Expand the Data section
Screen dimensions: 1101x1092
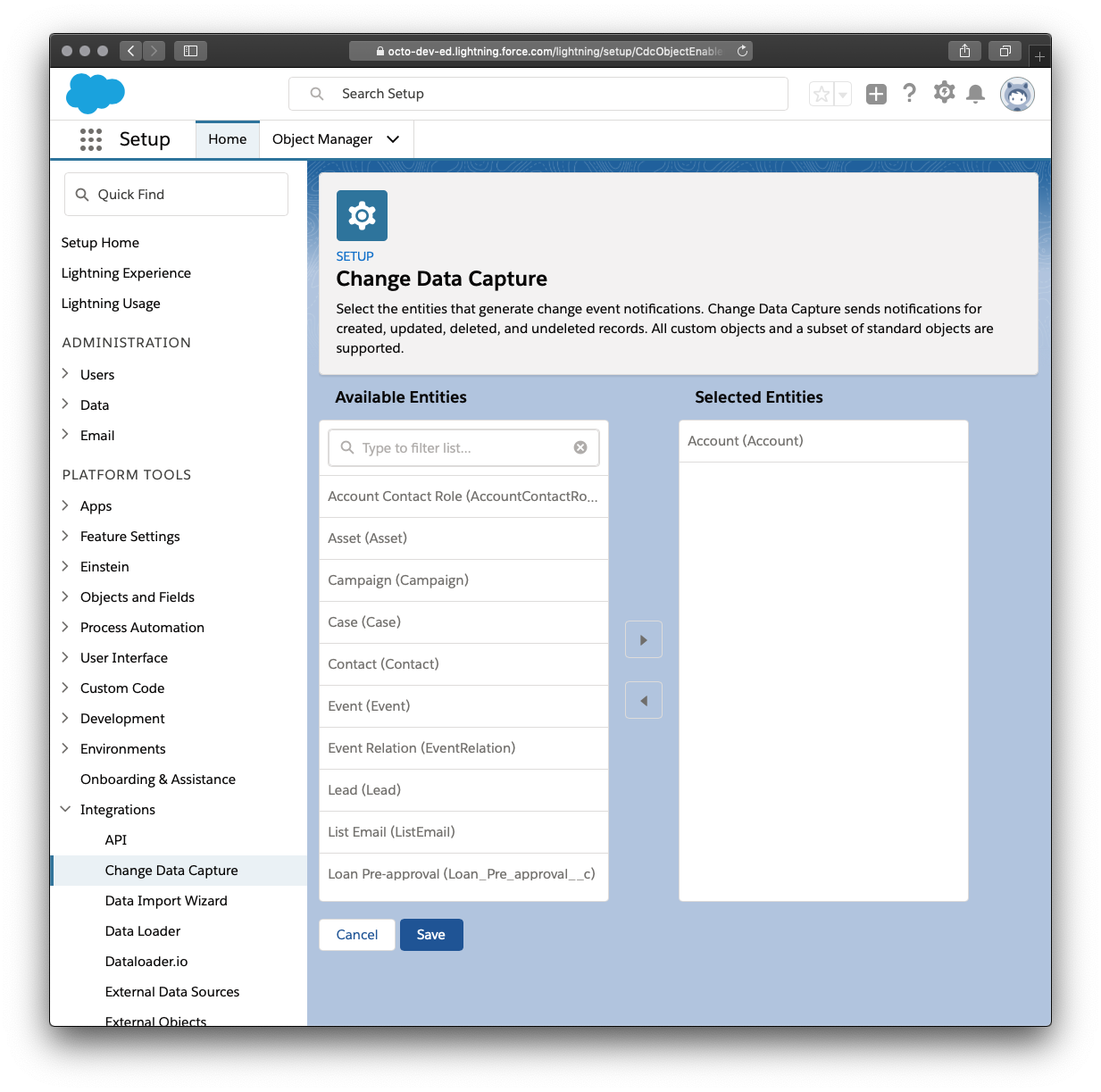click(x=65, y=404)
